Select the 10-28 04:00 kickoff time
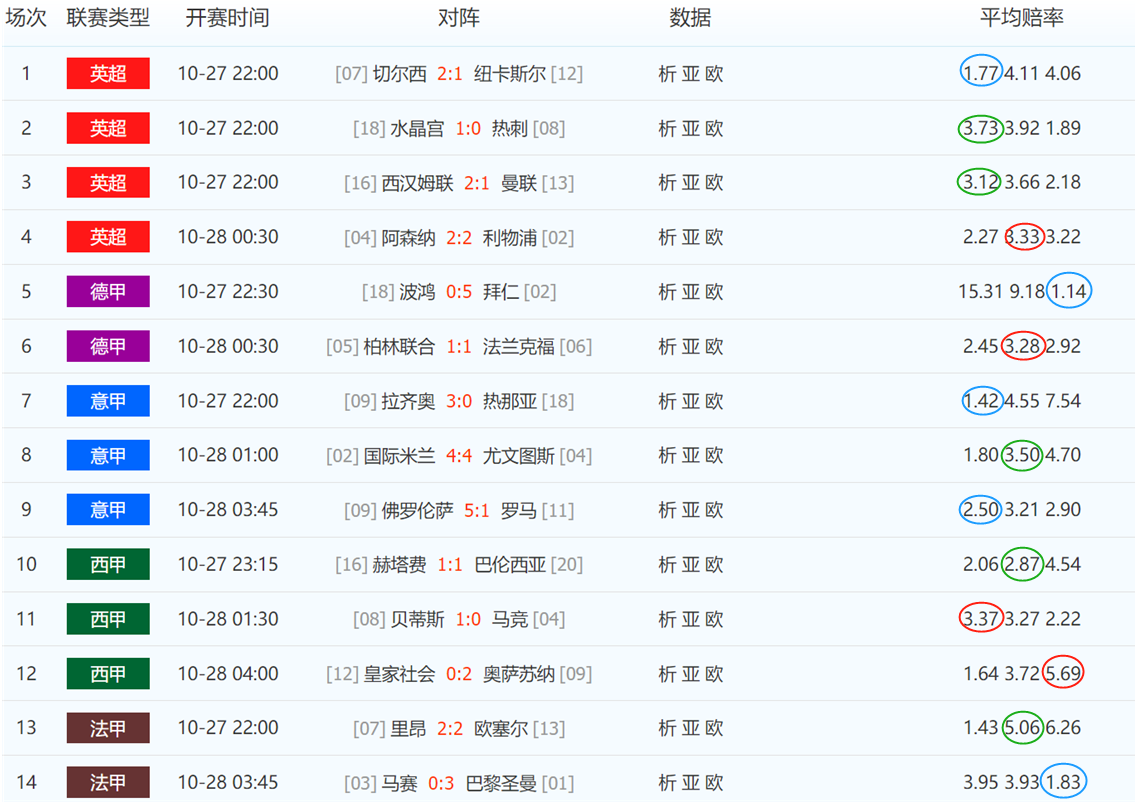Screen dimensions: 1135x806 pos(228,673)
